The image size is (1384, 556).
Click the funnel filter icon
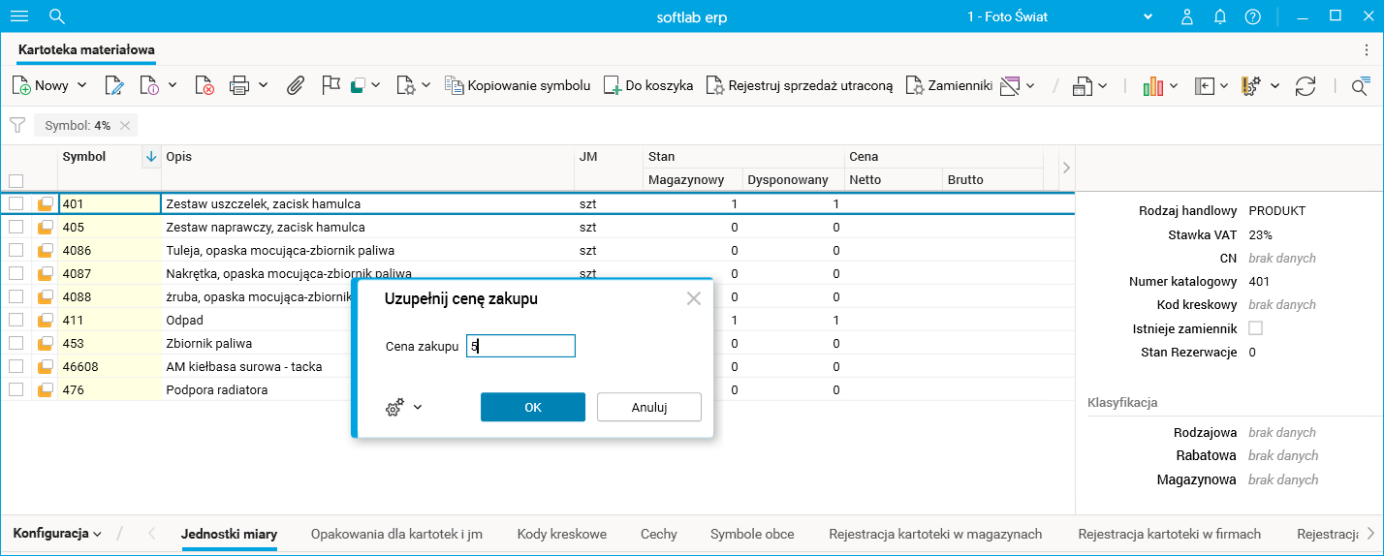tap(17, 125)
